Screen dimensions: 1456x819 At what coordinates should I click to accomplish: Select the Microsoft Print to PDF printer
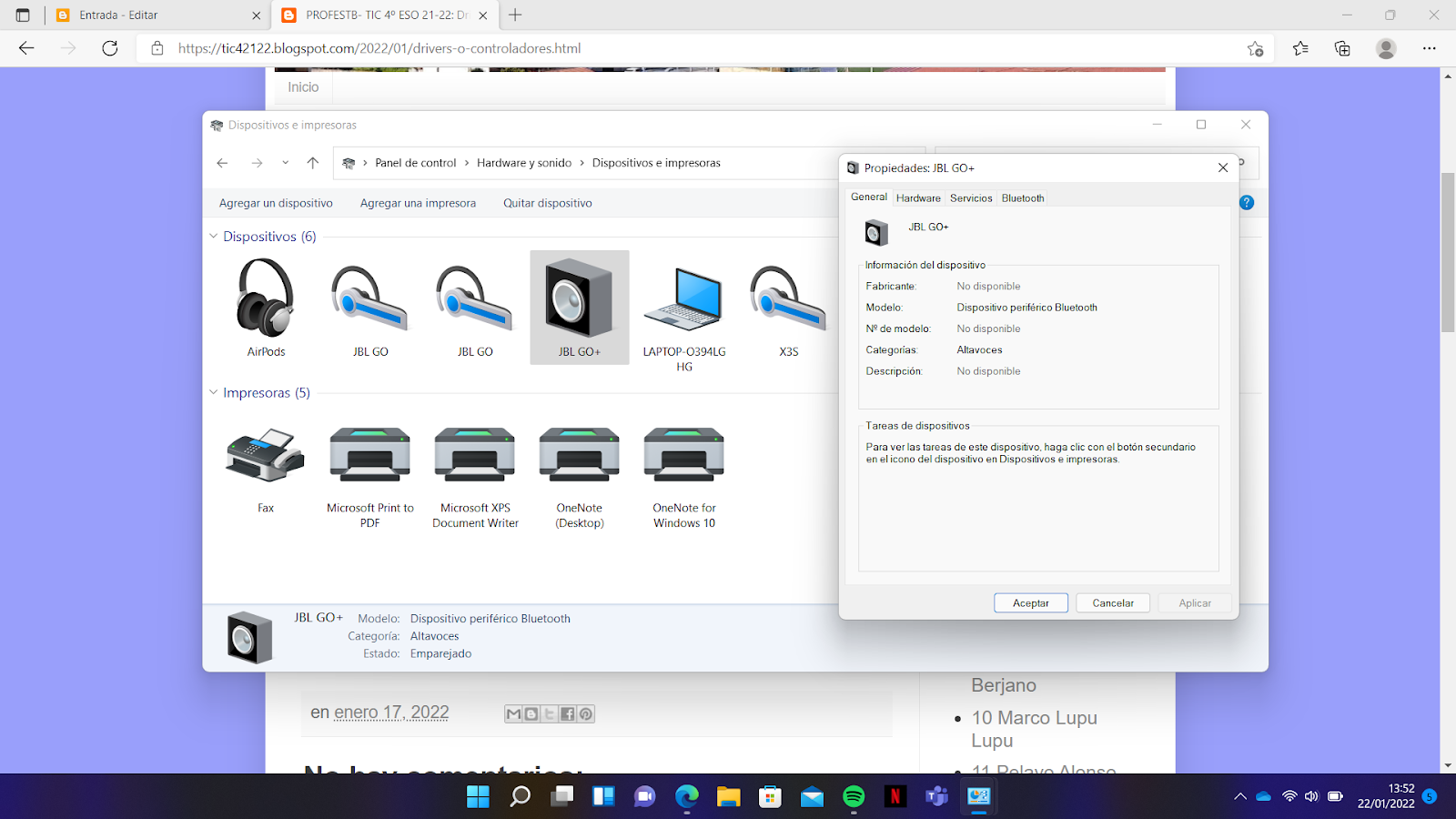tap(370, 454)
